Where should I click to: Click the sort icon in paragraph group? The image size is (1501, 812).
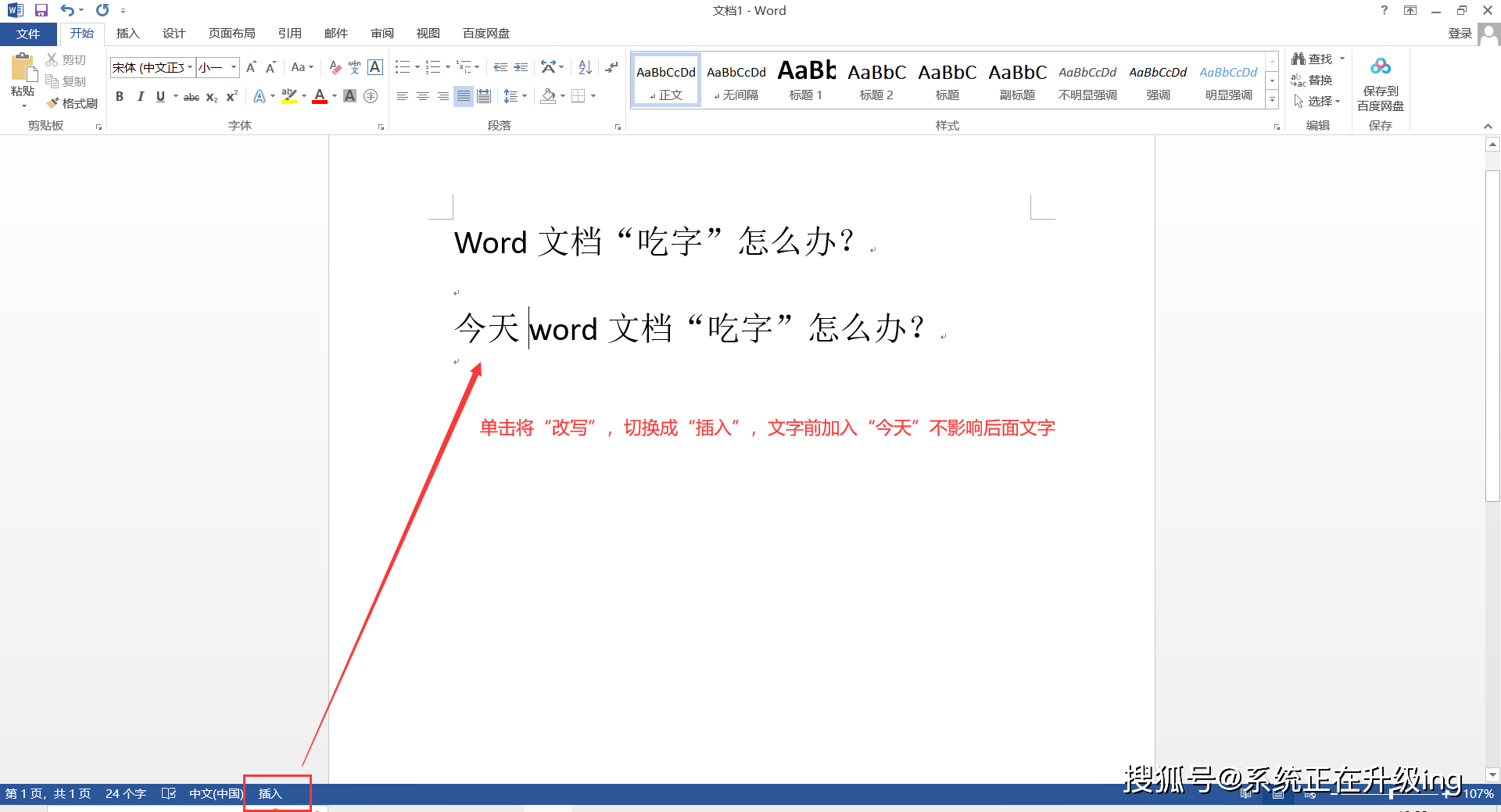click(x=584, y=67)
